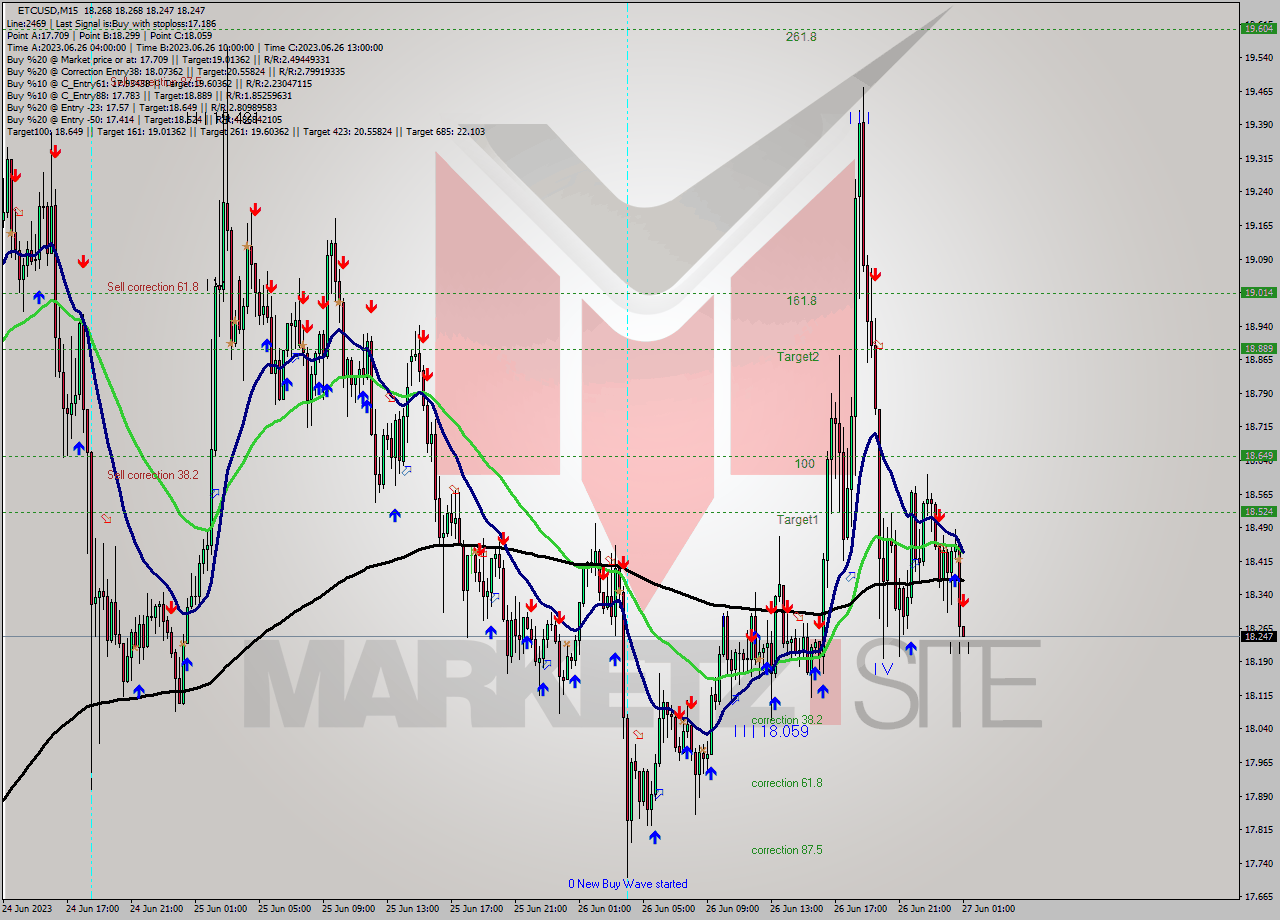
Task: Select the green 'correction 61.8' label
Action: [x=787, y=783]
